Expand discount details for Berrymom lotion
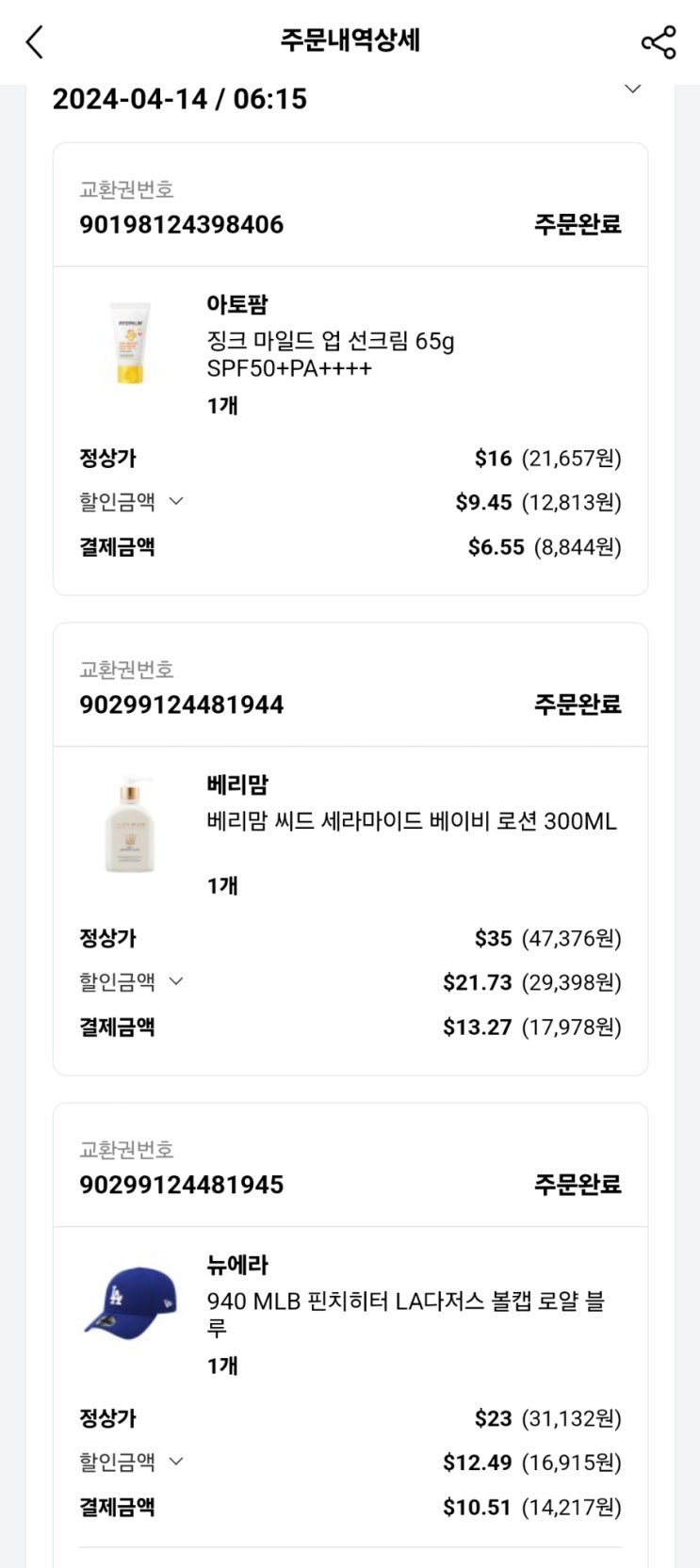This screenshot has width=700, height=1568. pos(175,981)
